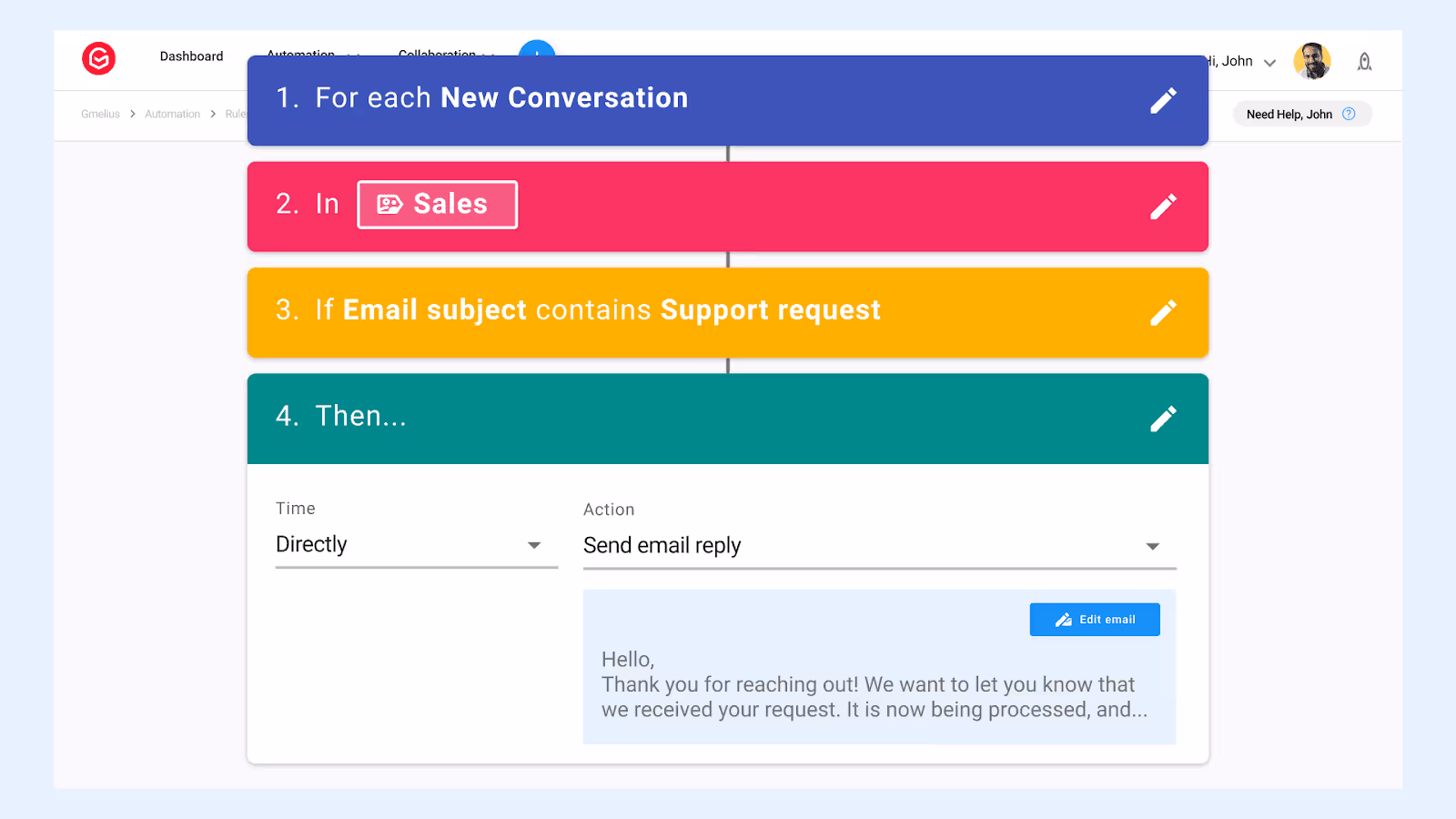Click the Sales label chip

pos(438,205)
